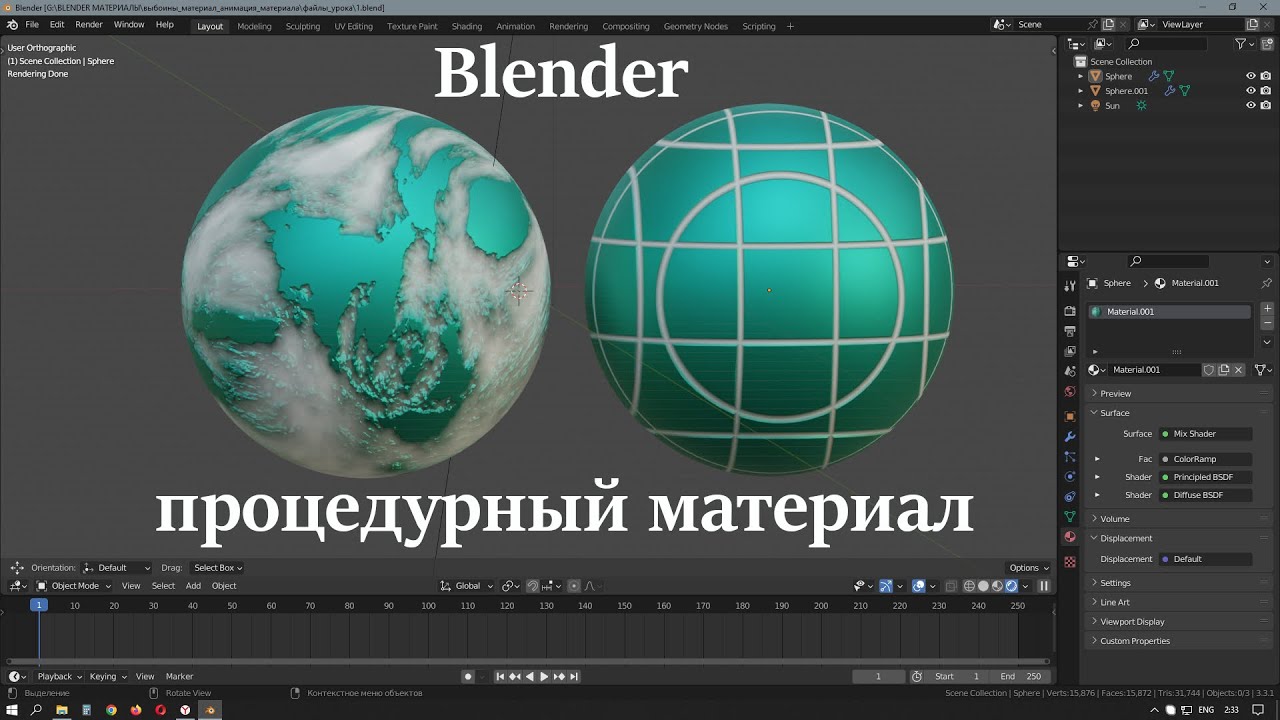This screenshot has width=1280, height=720.
Task: Click the mesh data icon beside Sphere.001
Action: tap(1185, 91)
